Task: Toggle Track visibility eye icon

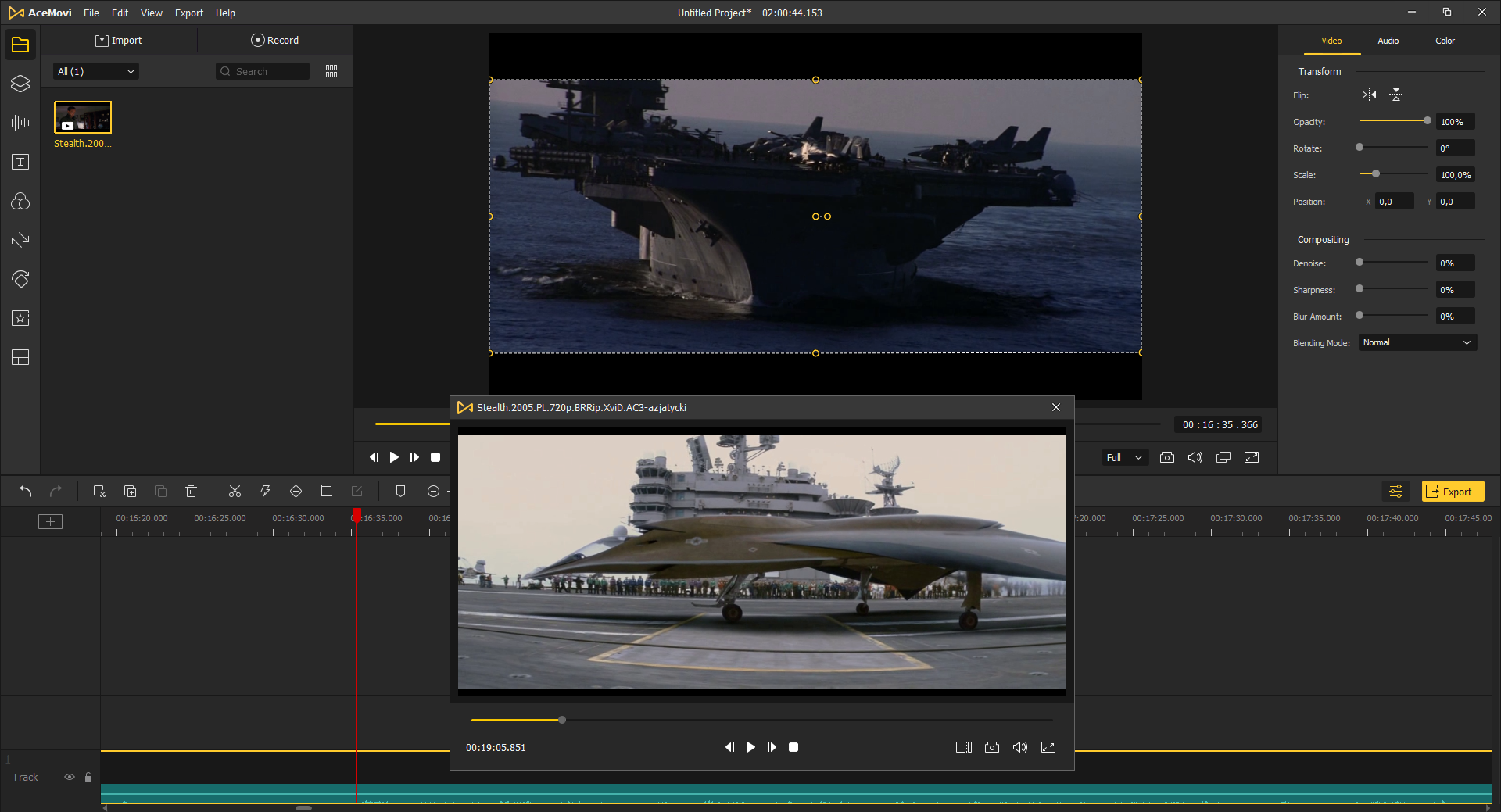Action: pos(70,778)
